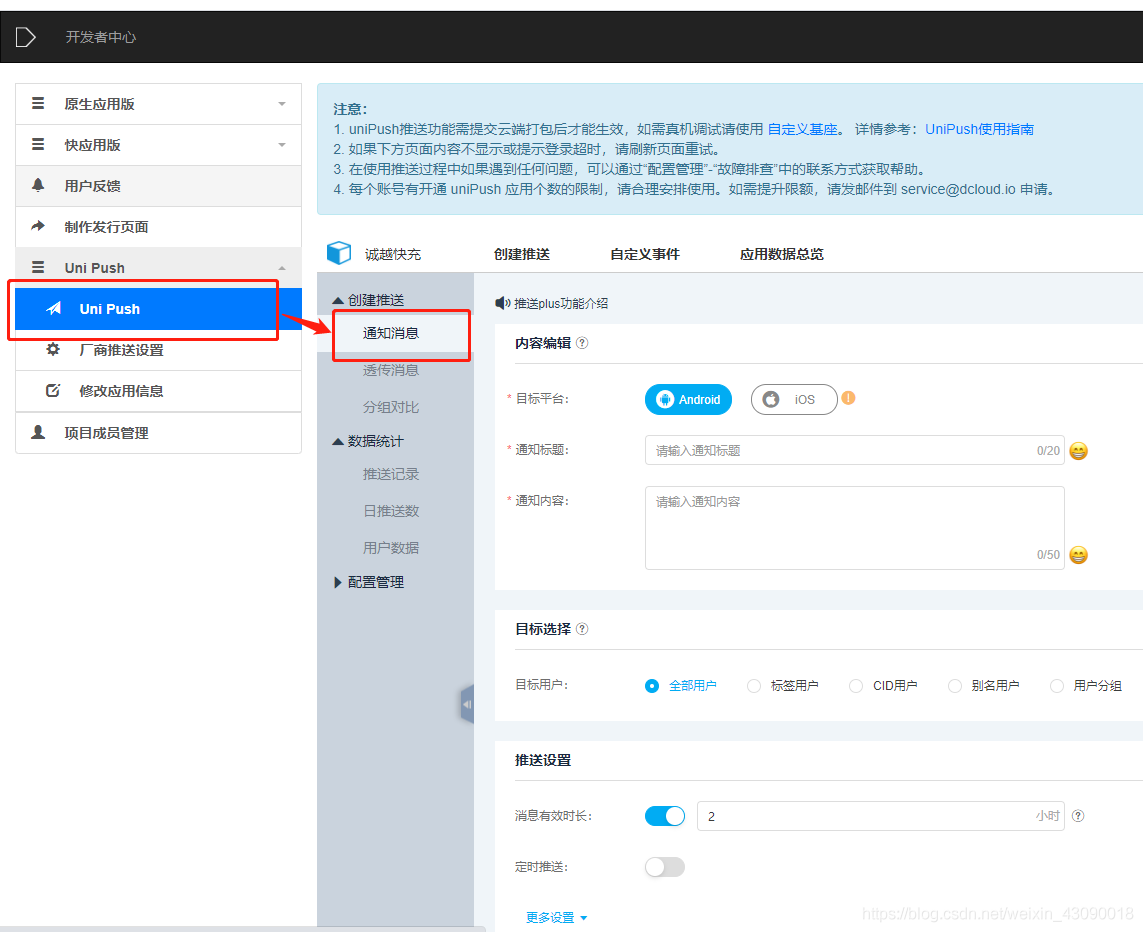Click help icon next to 内容编辑

tap(582, 342)
